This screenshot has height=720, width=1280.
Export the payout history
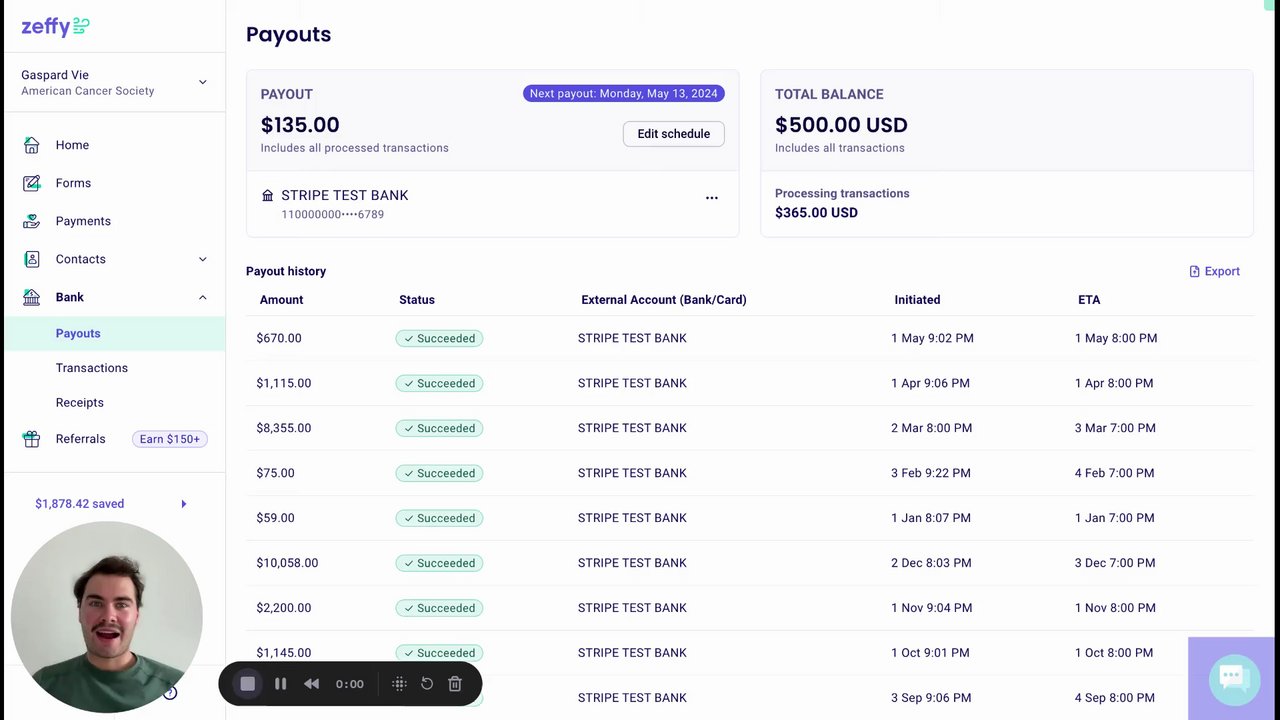(1214, 271)
